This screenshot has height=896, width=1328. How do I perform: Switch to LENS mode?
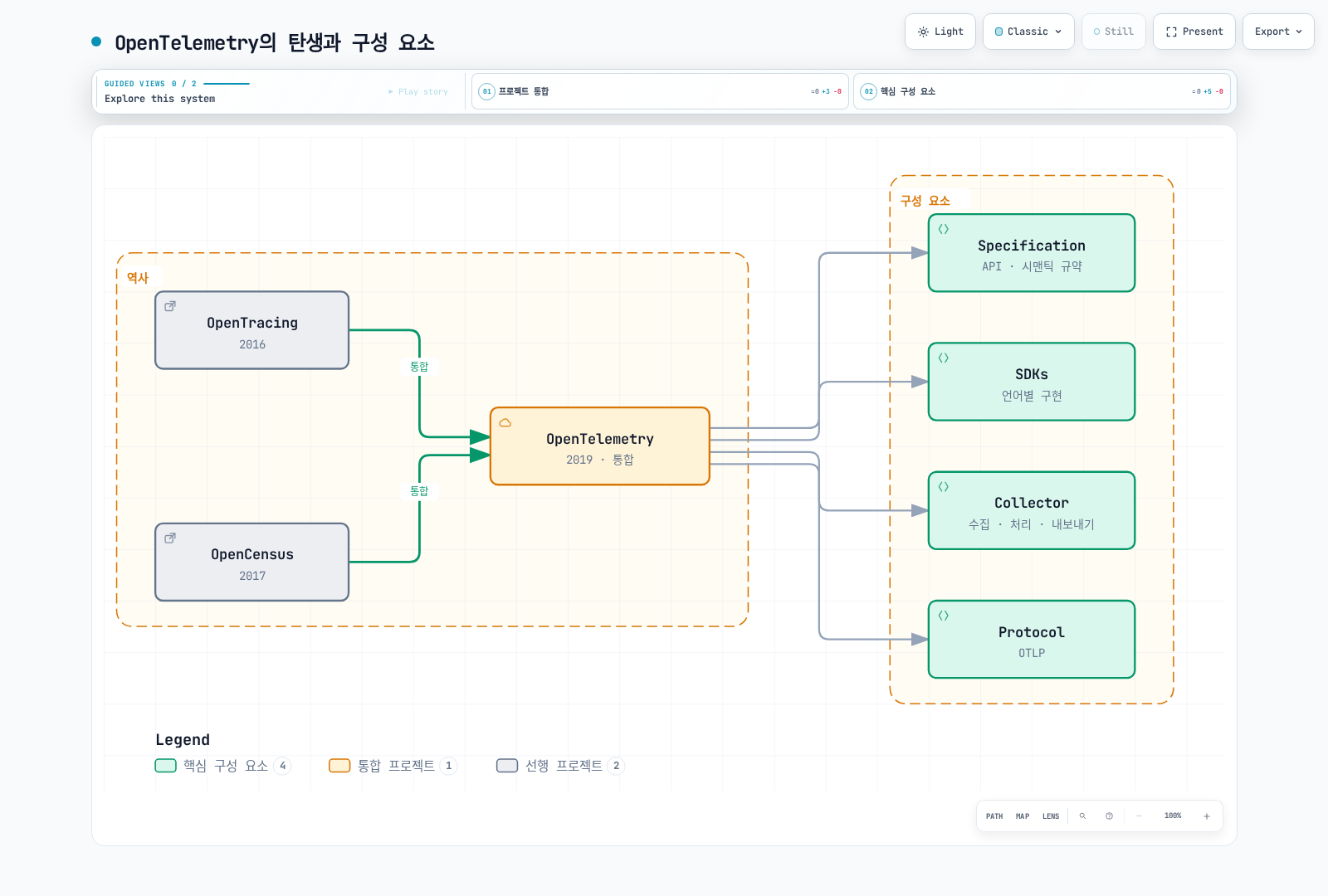1051,816
